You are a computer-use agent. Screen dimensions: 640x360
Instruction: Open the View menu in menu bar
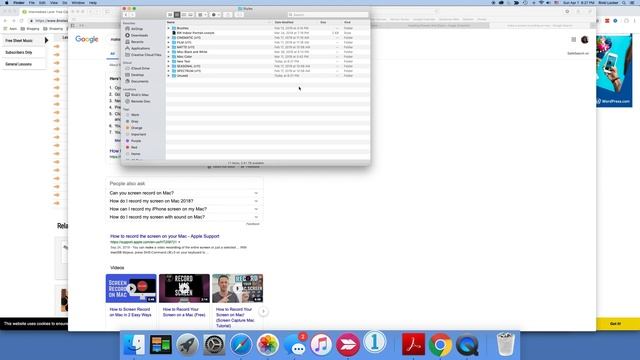(54, 2)
